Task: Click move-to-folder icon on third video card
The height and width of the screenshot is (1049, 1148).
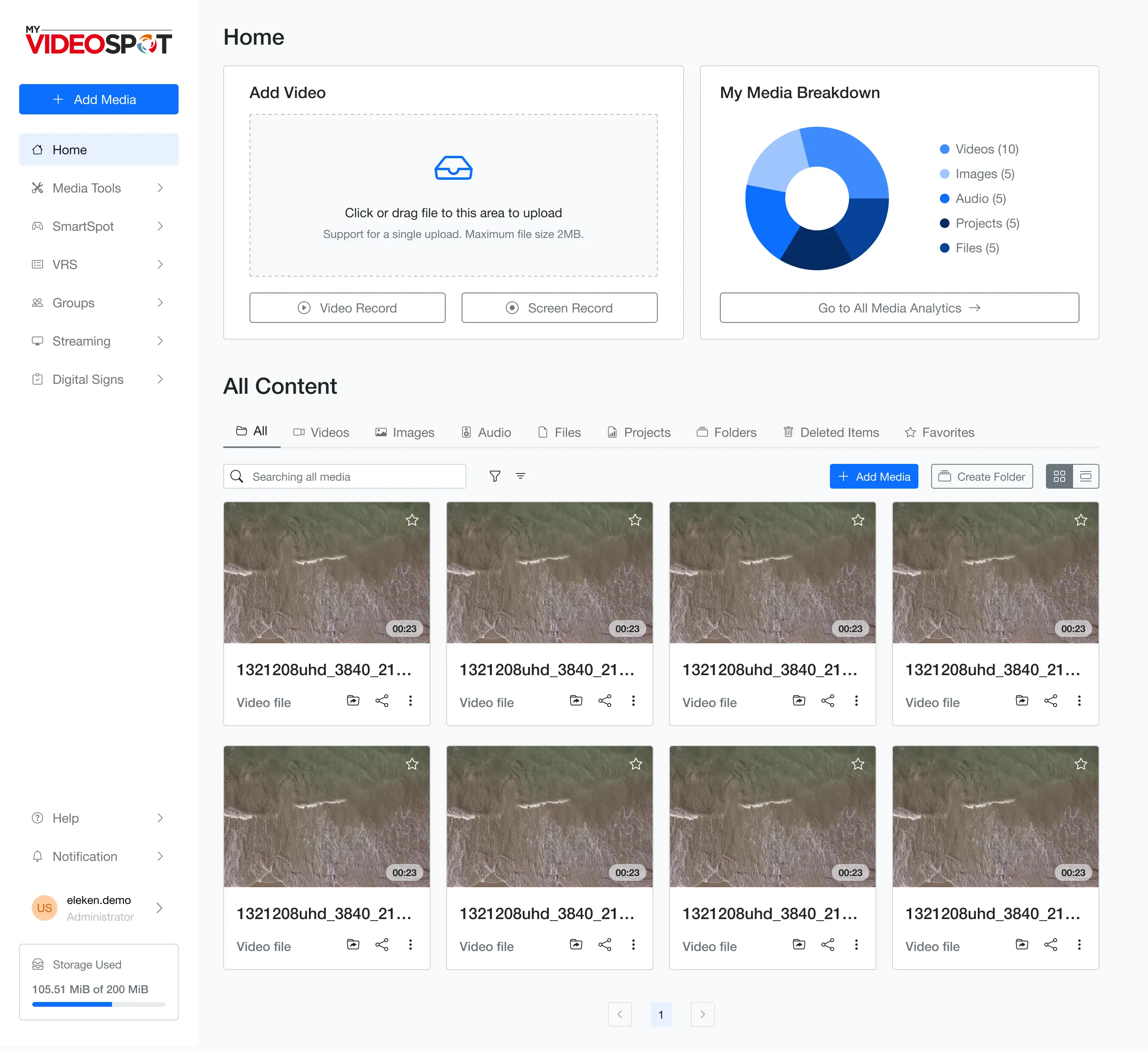Action: click(x=799, y=701)
